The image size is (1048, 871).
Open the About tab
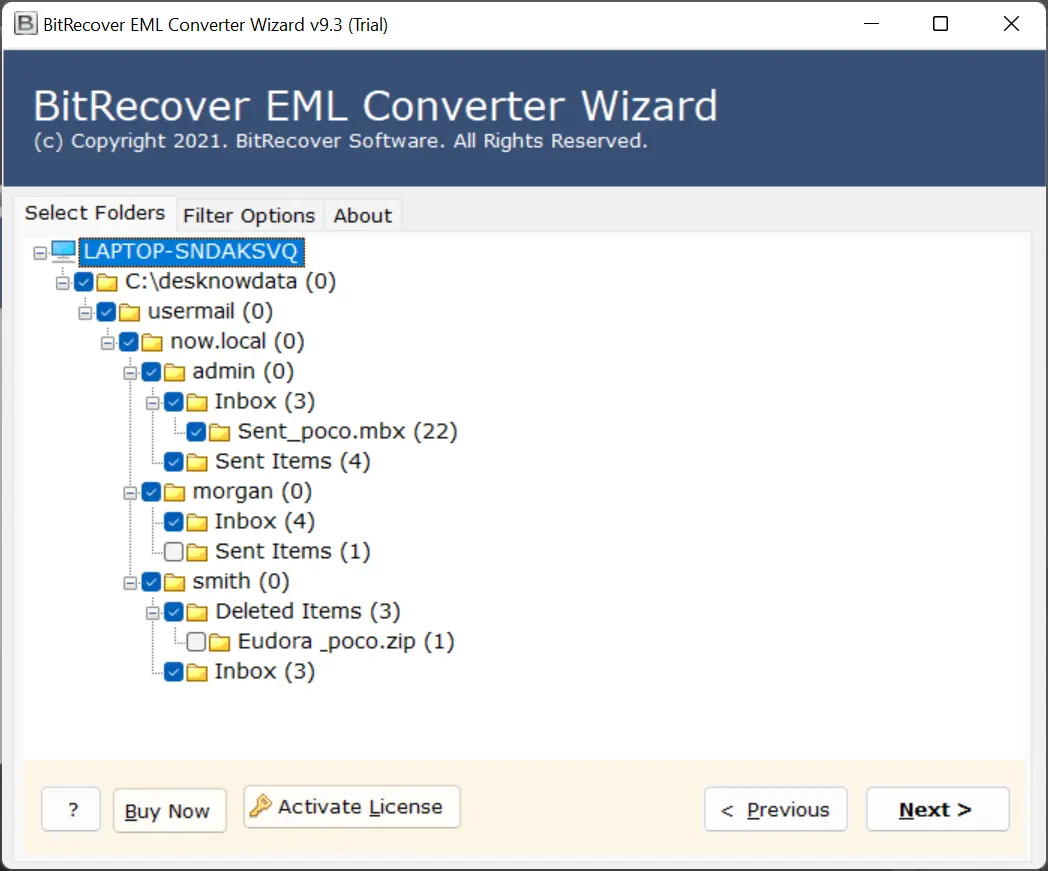(362, 215)
